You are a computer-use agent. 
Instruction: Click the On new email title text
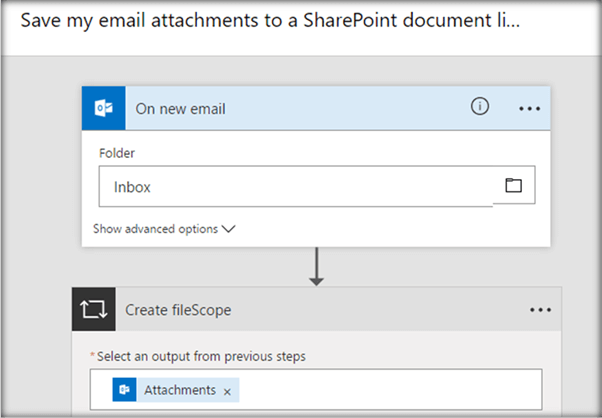pyautogui.click(x=181, y=108)
